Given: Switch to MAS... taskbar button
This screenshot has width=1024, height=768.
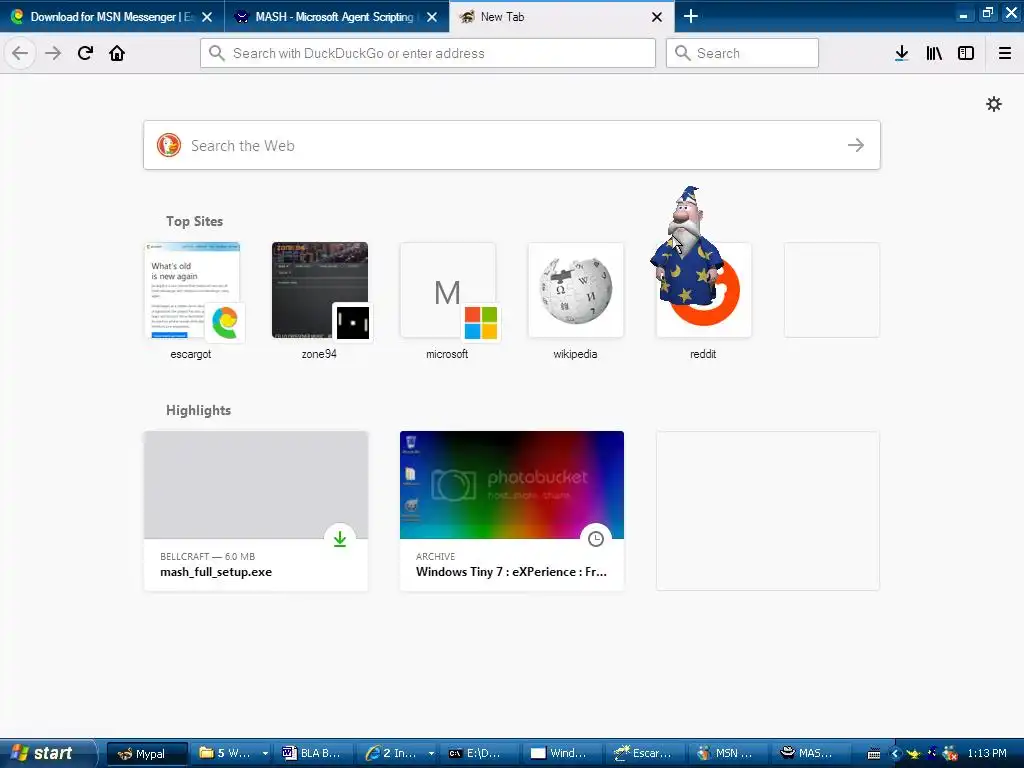Looking at the screenshot, I should (x=813, y=754).
